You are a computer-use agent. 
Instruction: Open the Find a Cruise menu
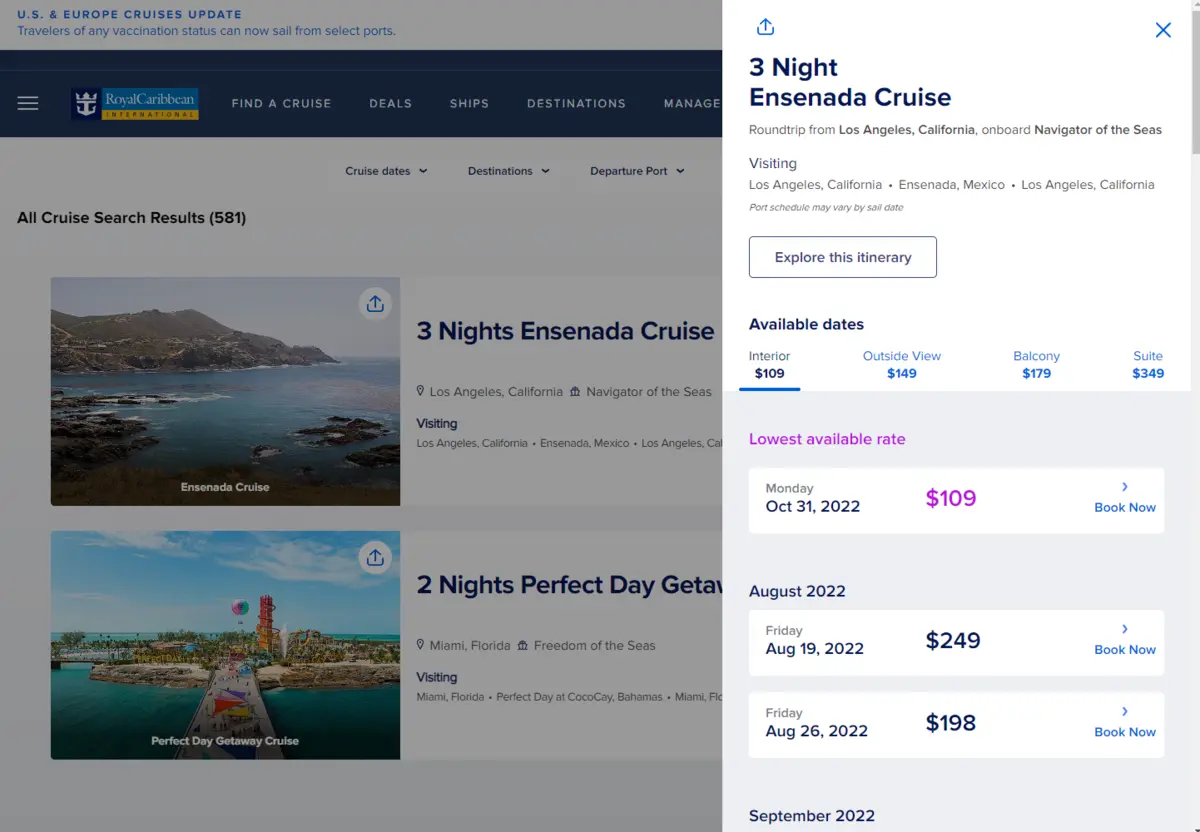coord(281,103)
